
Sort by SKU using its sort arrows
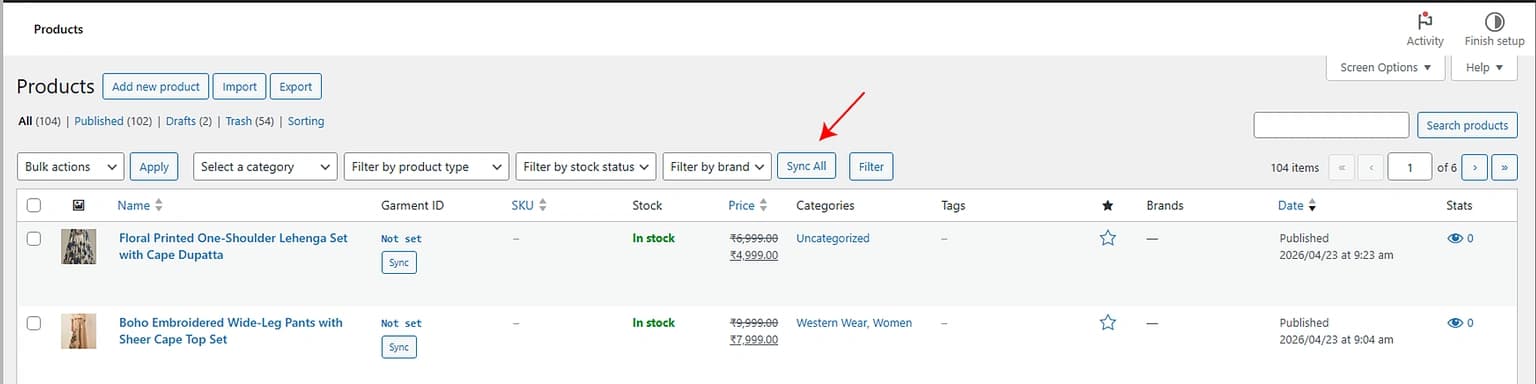pos(543,205)
